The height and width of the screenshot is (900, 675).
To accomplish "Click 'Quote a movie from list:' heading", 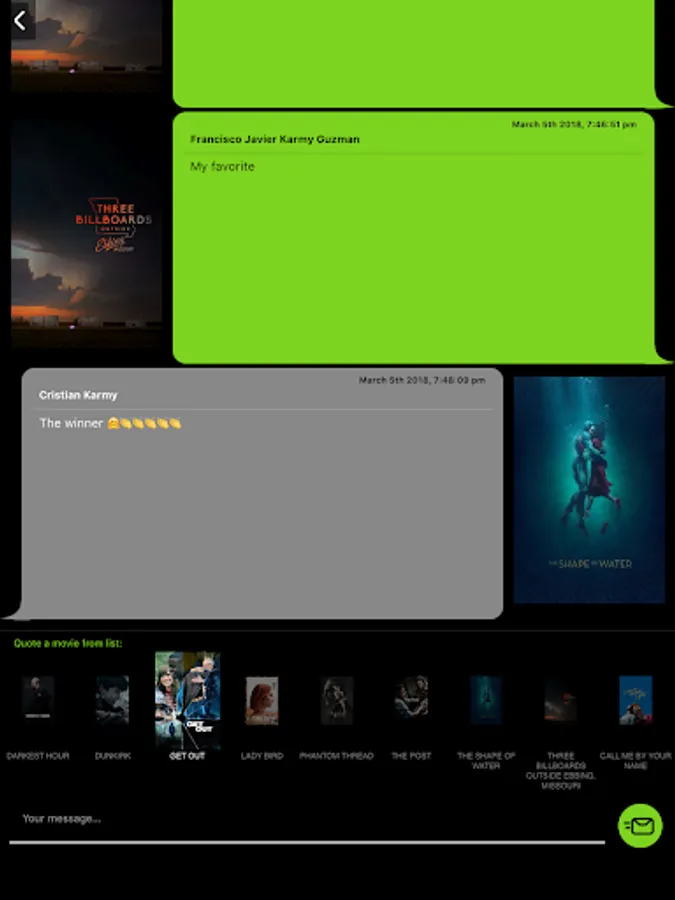I will tap(68, 643).
